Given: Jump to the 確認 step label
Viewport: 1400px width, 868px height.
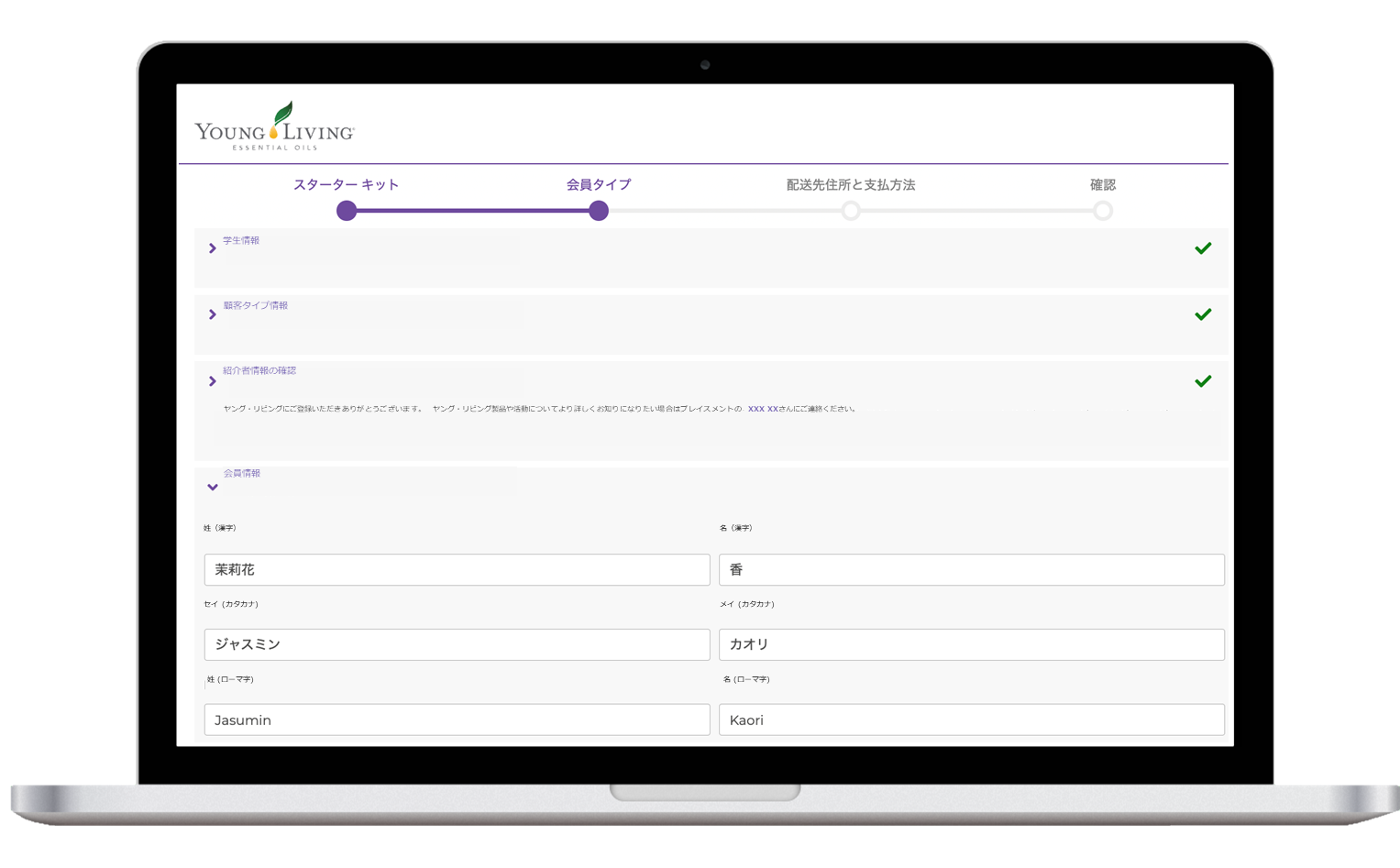Looking at the screenshot, I should coord(1102,184).
